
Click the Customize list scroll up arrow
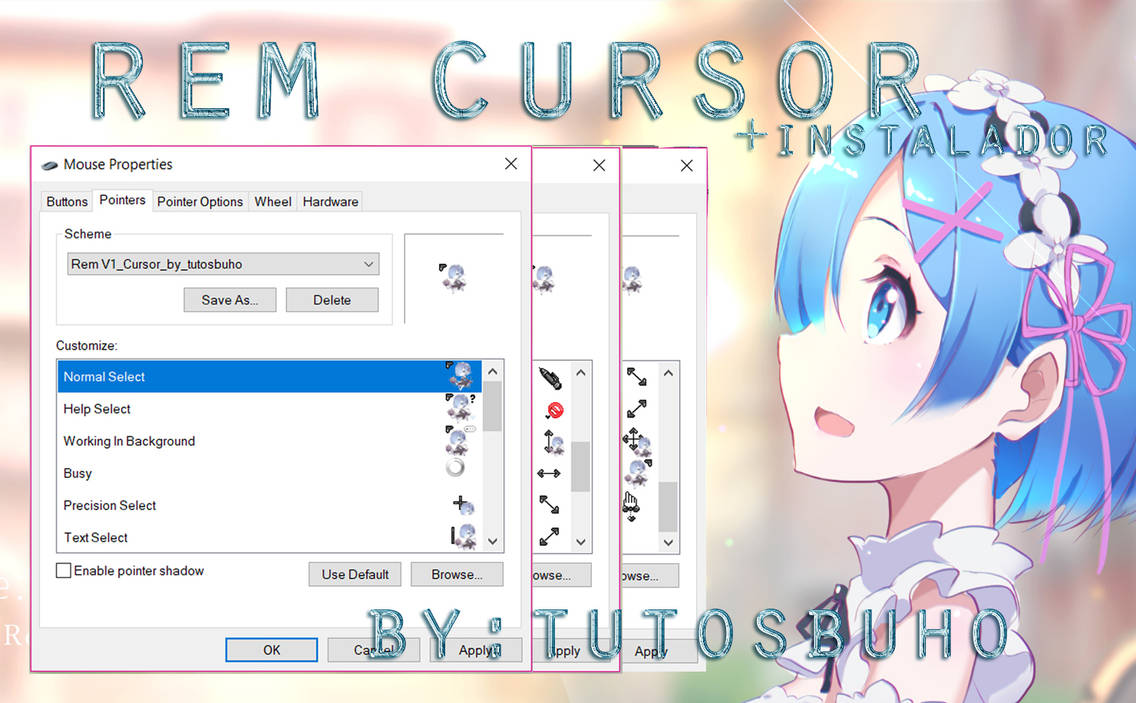(x=493, y=372)
